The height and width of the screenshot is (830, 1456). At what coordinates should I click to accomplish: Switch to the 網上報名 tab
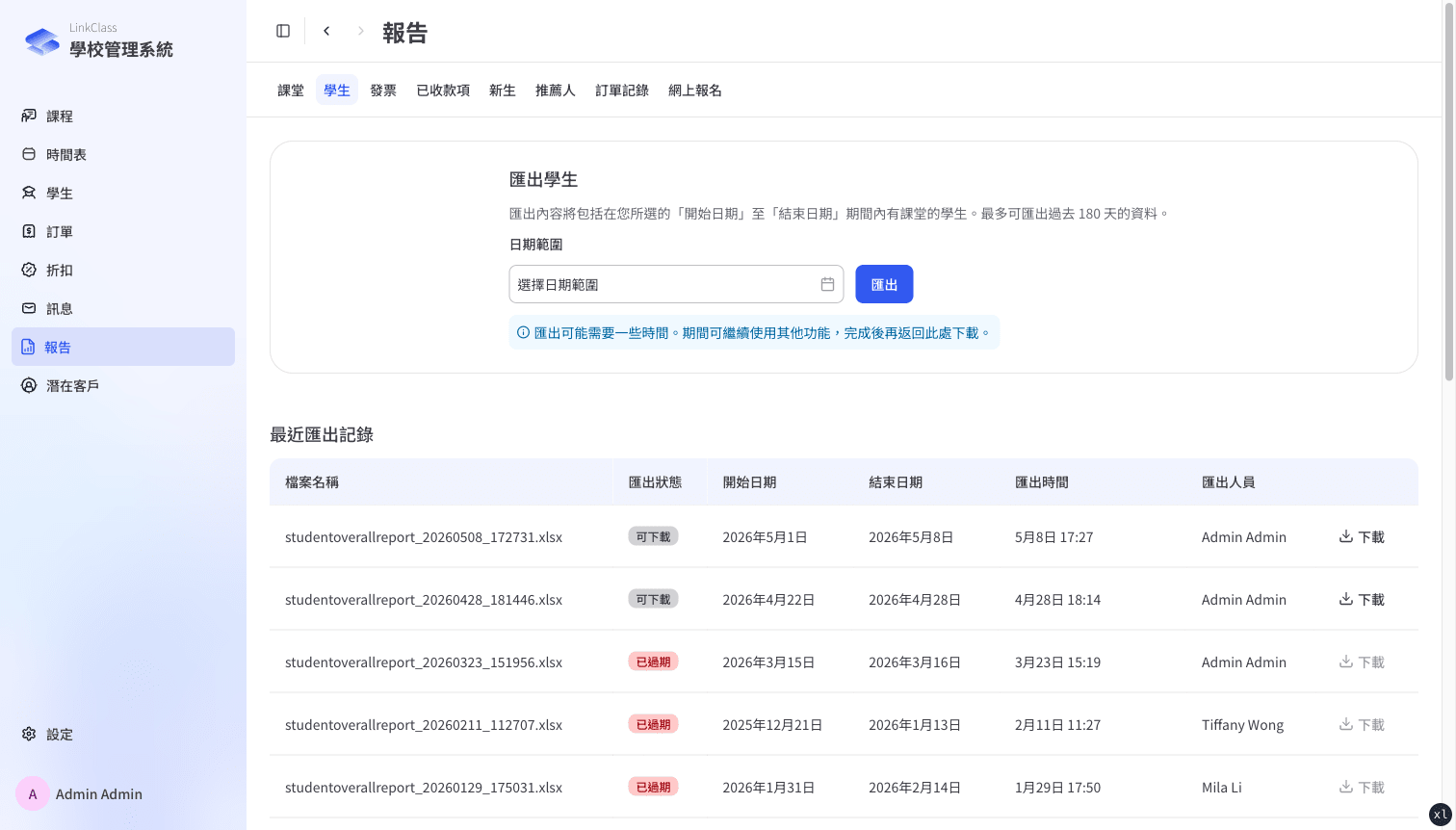coord(695,90)
